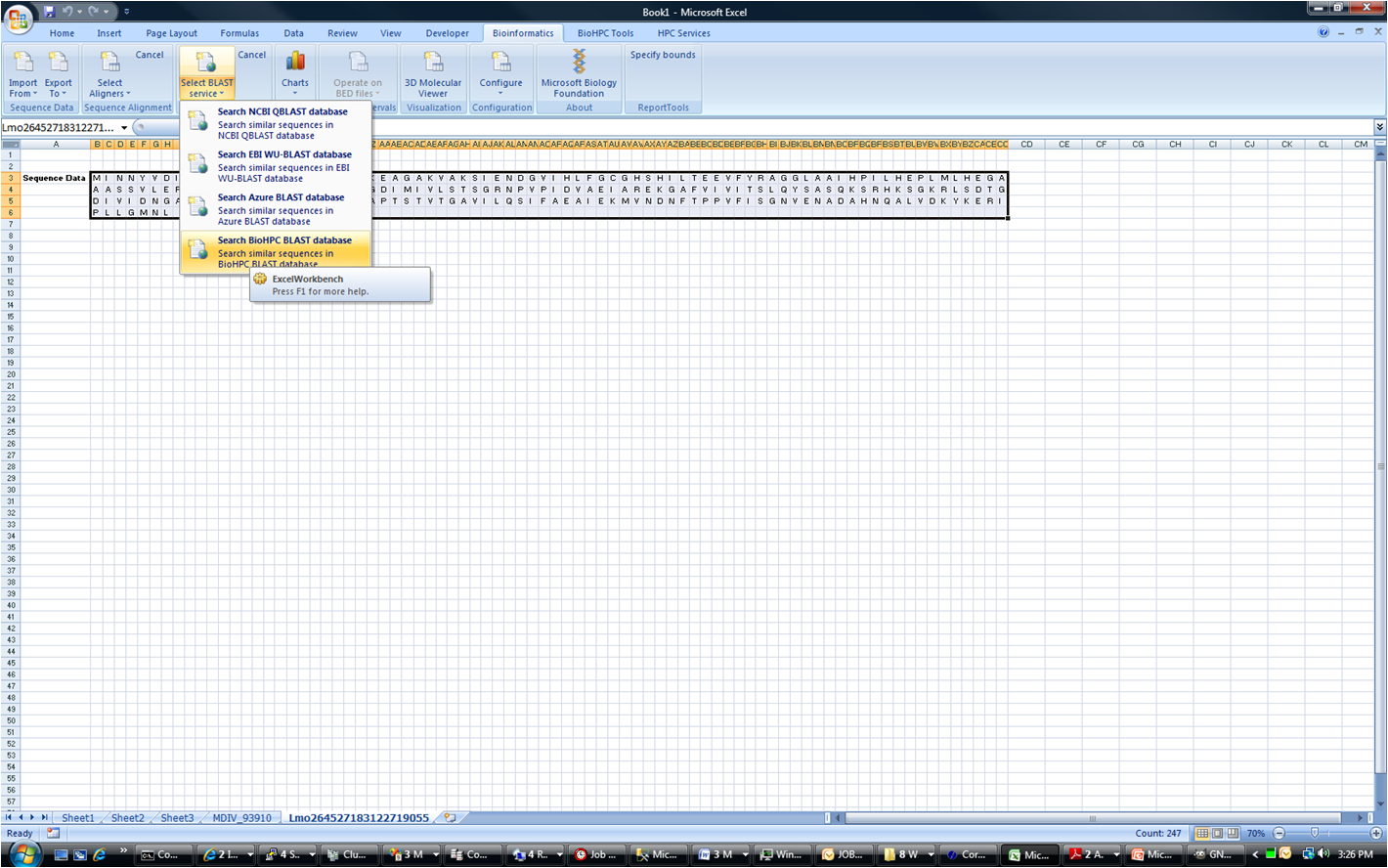
Task: Switch to Page Break Preview
Action: point(1234,834)
